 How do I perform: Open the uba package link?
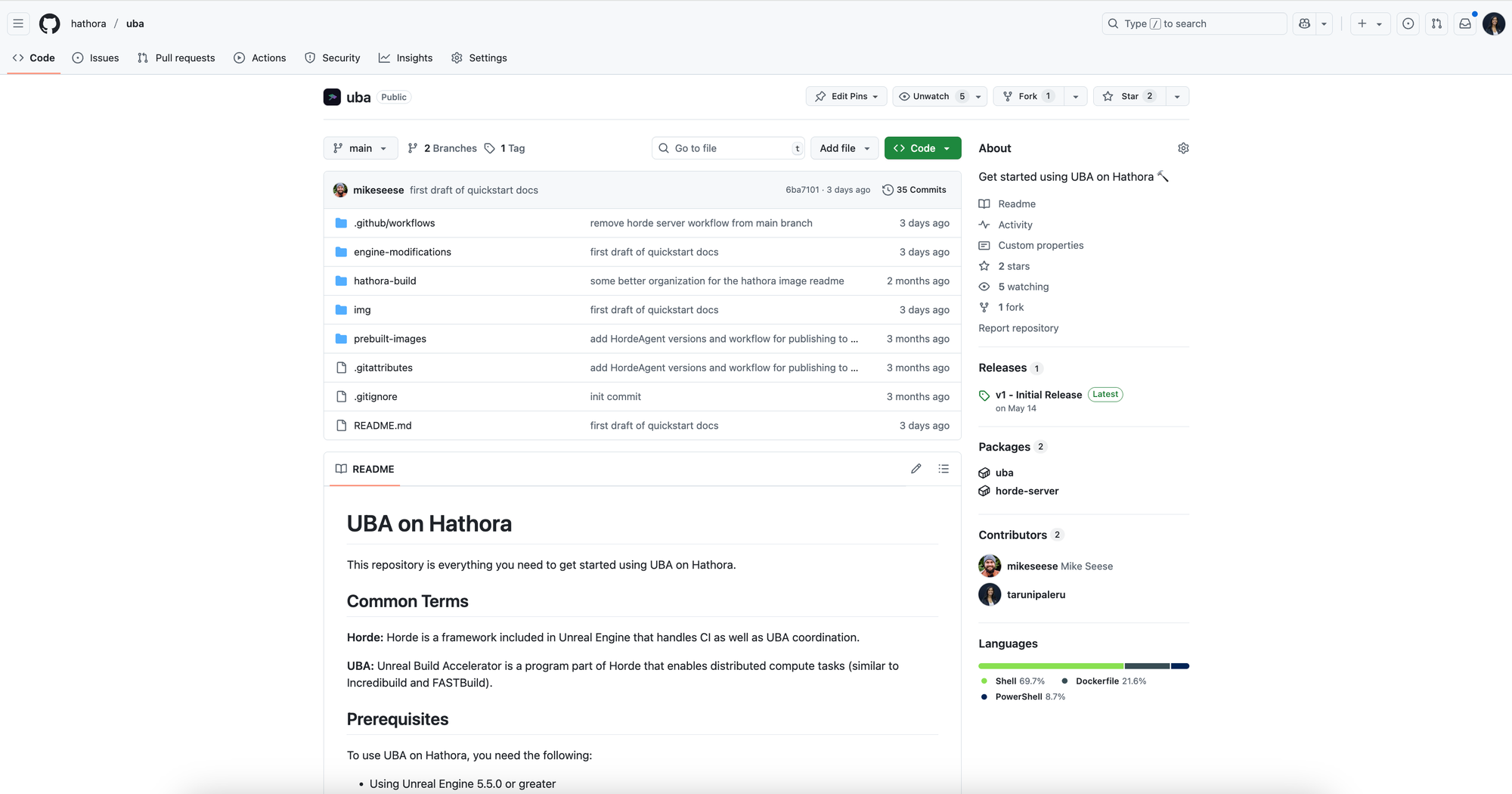click(1004, 473)
